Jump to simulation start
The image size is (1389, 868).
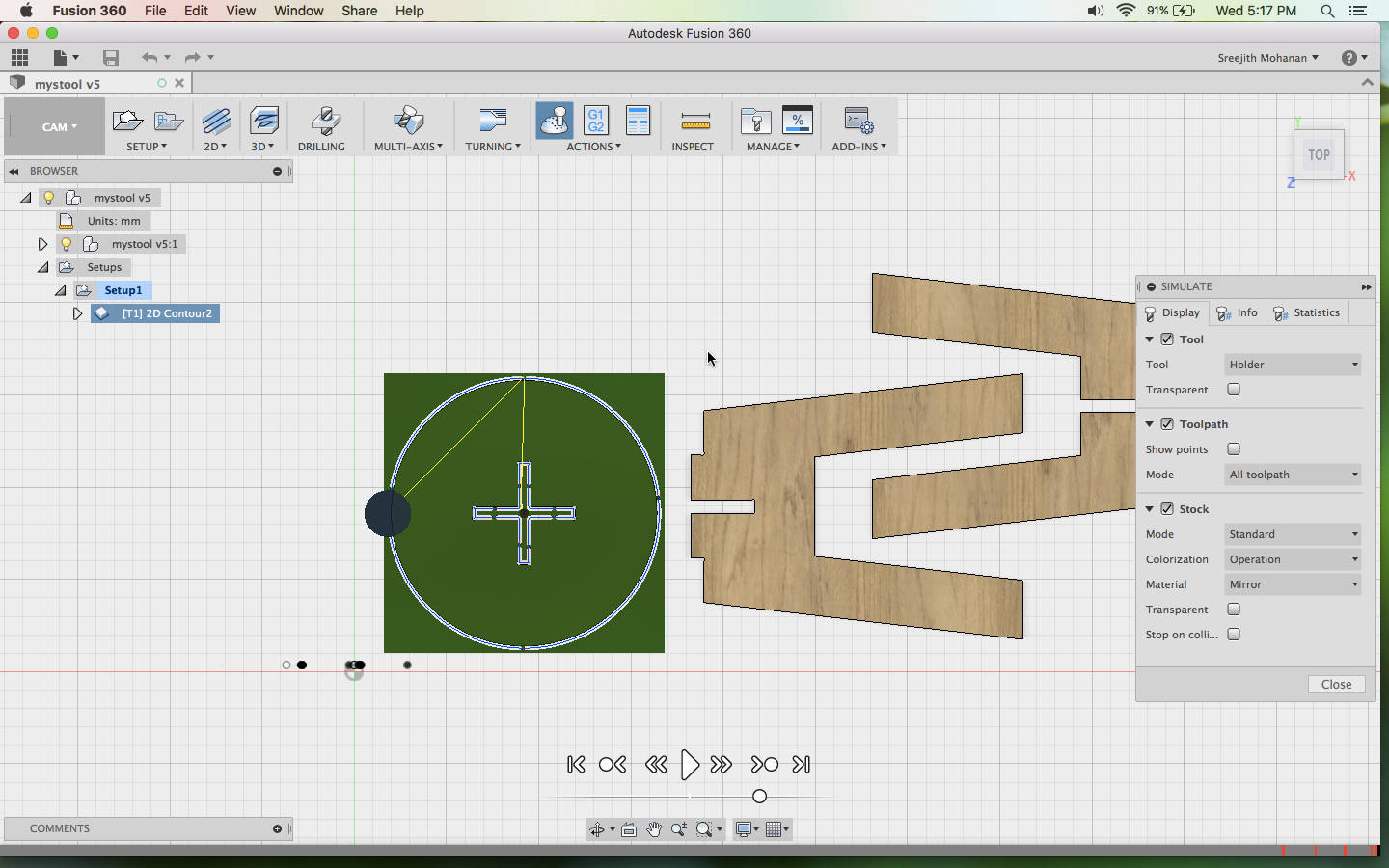(x=576, y=765)
